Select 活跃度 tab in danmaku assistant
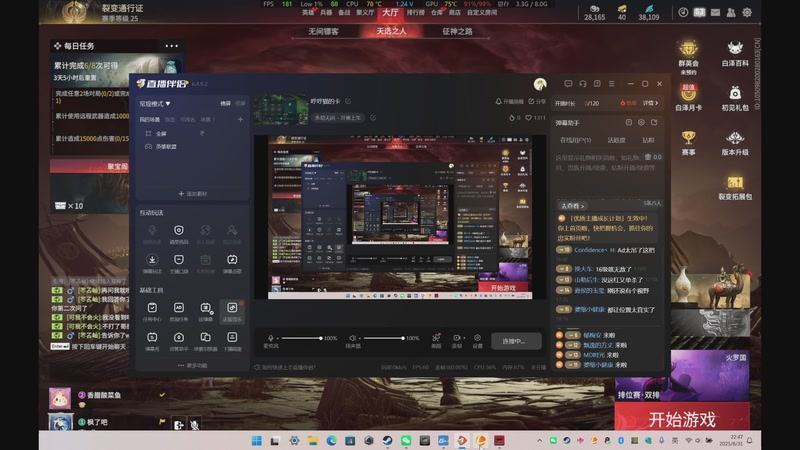The height and width of the screenshot is (450, 800). tap(616, 140)
